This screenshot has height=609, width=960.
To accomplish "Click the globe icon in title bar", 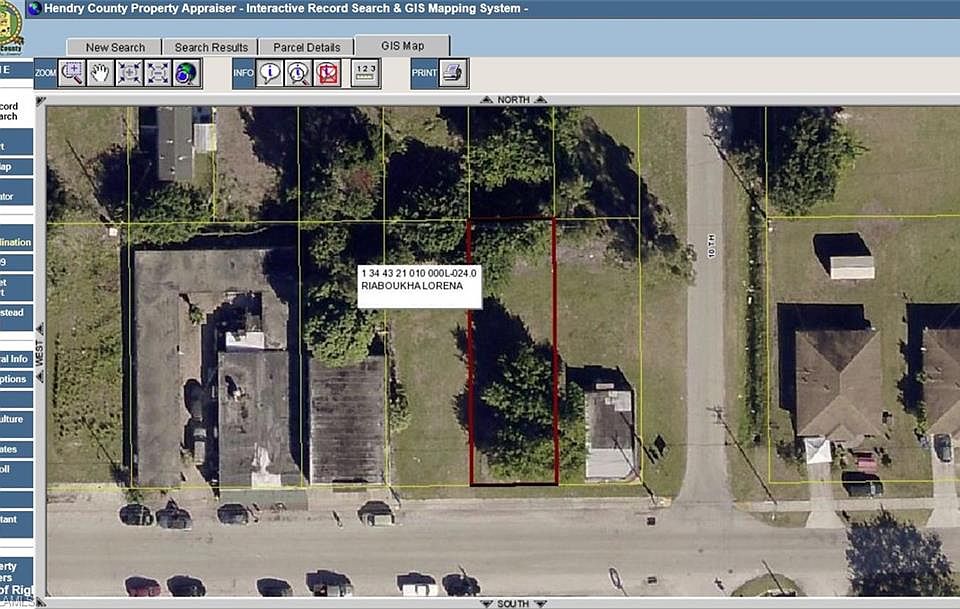I will (x=34, y=9).
